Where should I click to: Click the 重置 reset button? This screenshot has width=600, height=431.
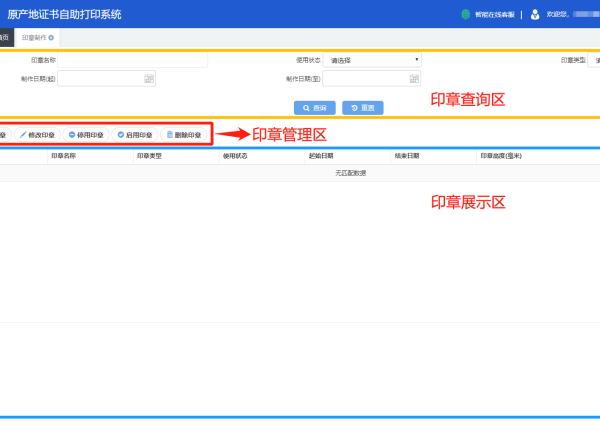click(x=363, y=108)
